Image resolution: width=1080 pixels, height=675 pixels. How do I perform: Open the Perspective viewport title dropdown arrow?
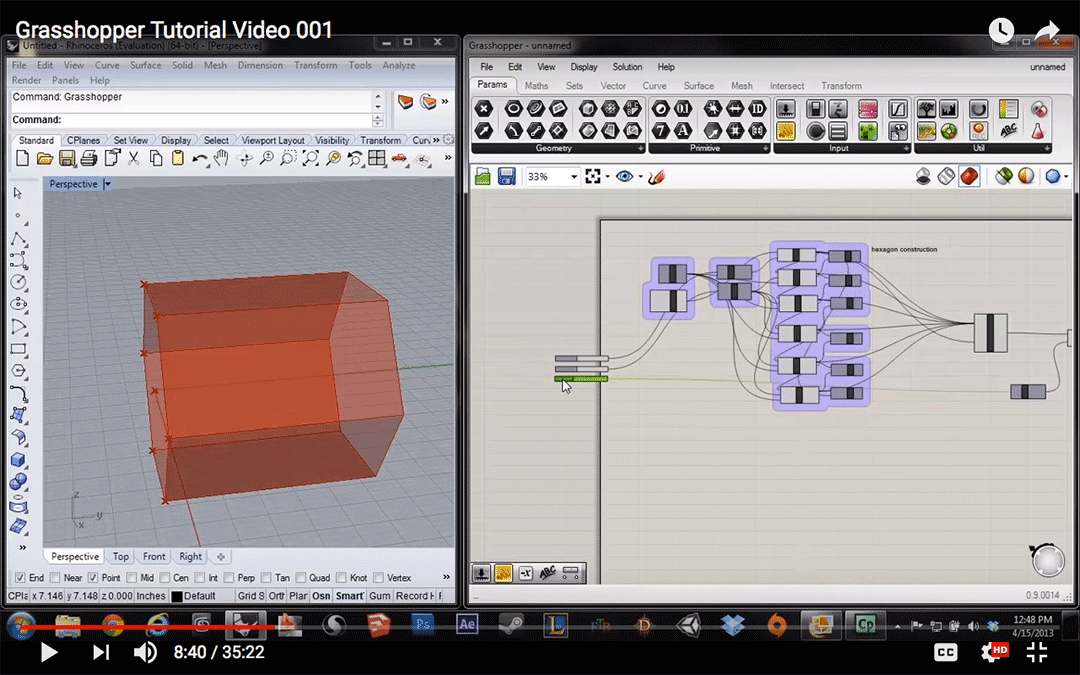(x=107, y=184)
